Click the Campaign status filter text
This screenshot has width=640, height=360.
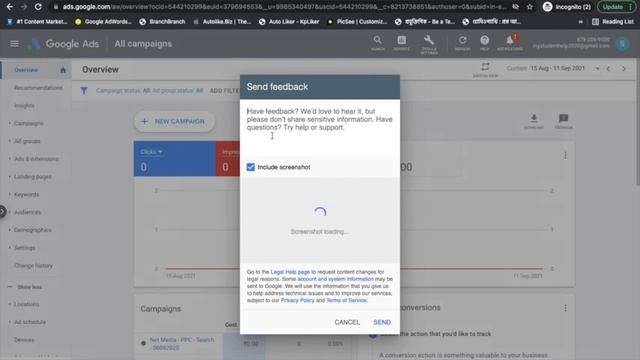pos(123,91)
